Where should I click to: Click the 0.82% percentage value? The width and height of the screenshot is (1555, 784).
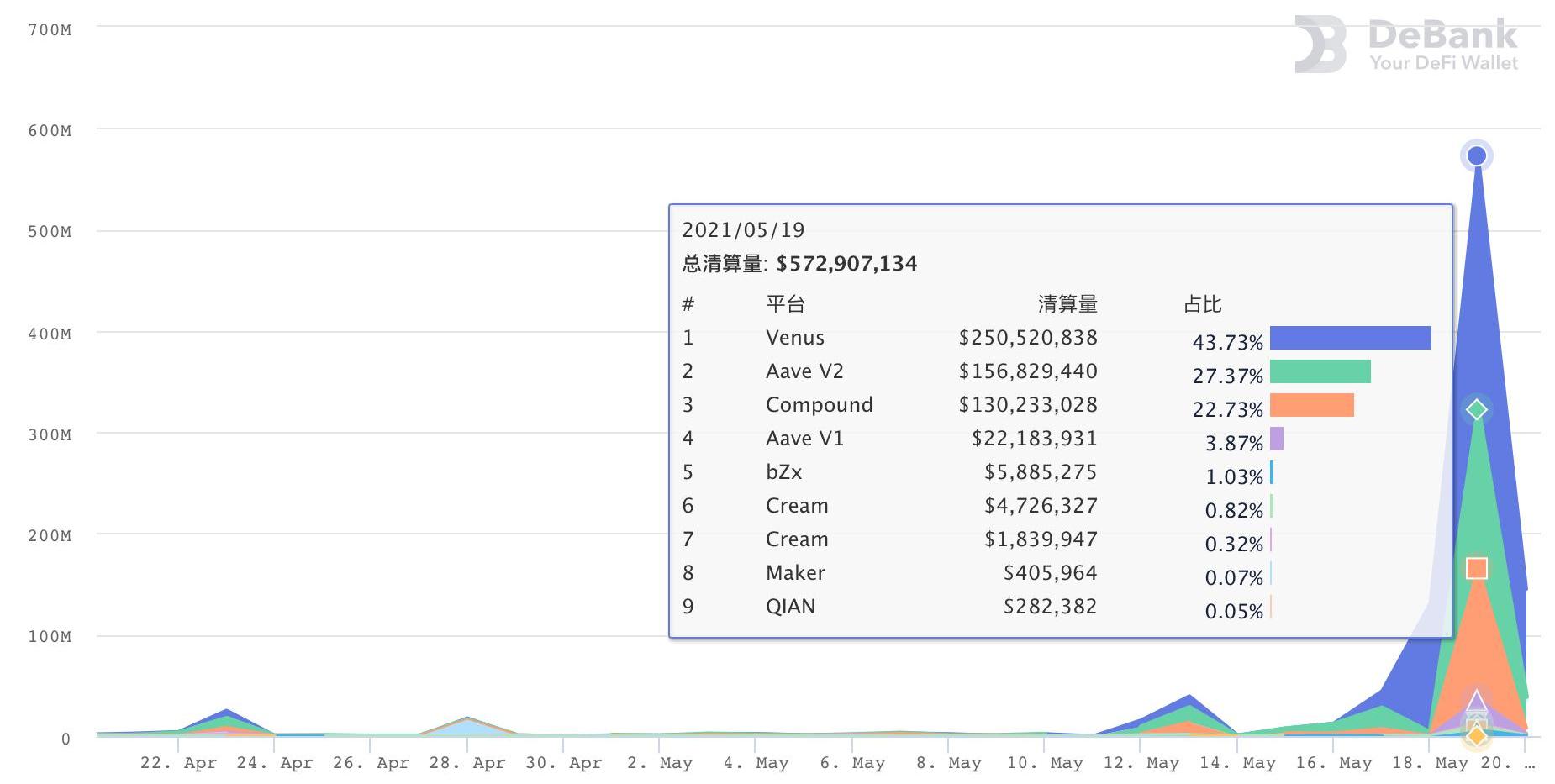[x=1234, y=511]
